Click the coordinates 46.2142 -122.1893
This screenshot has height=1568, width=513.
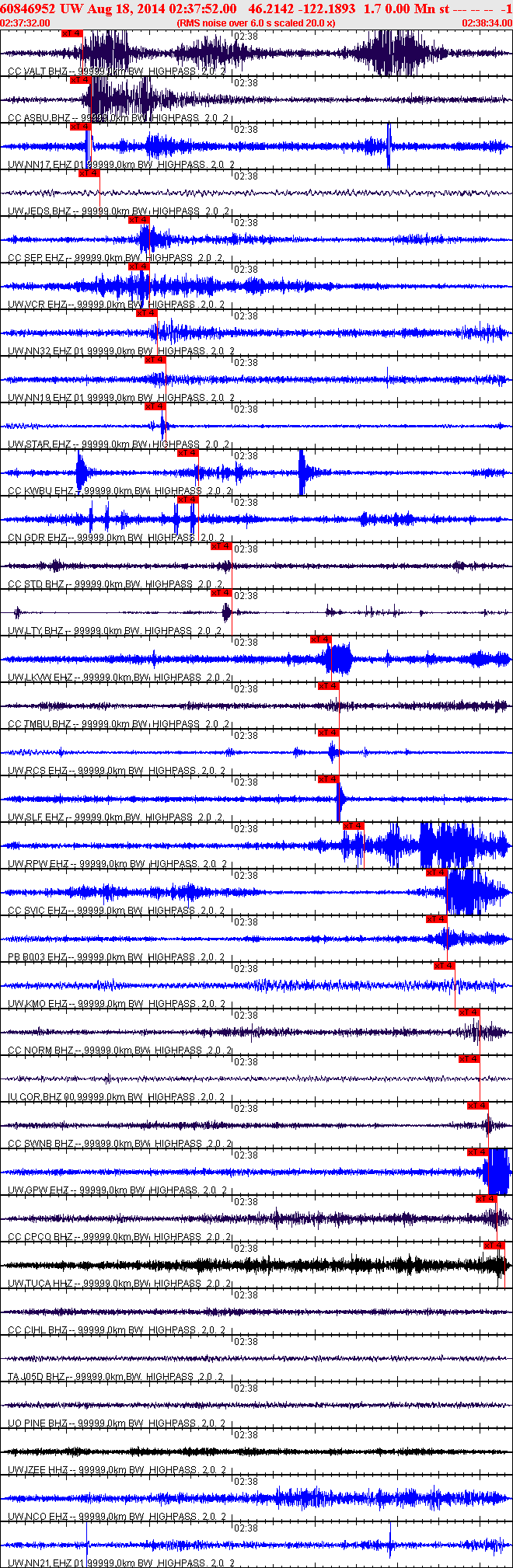302,9
